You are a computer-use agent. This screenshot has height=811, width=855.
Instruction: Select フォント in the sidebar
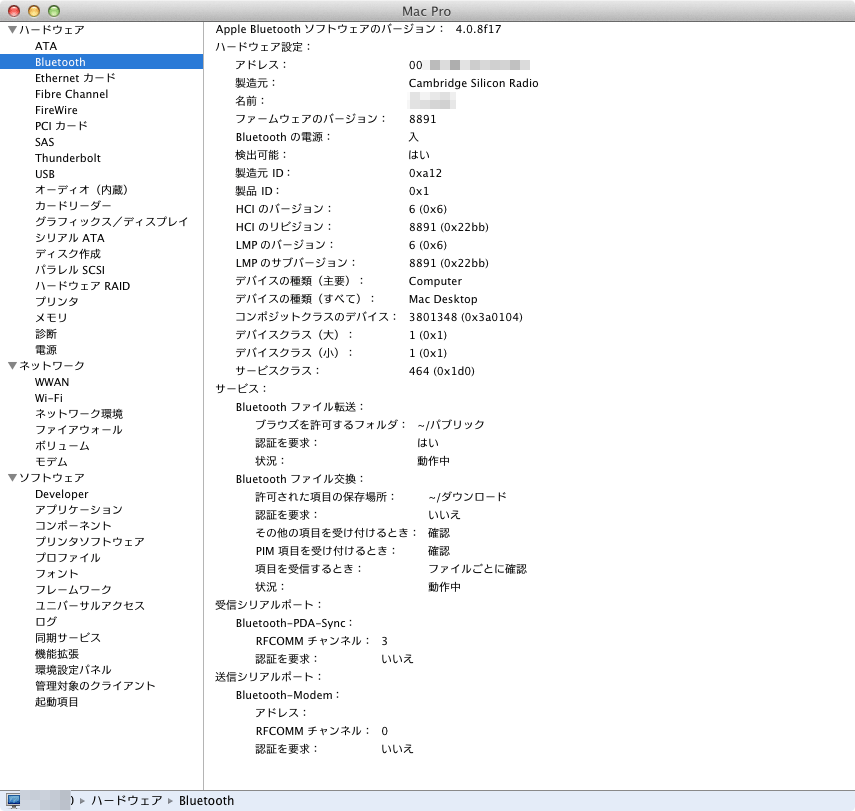57,574
